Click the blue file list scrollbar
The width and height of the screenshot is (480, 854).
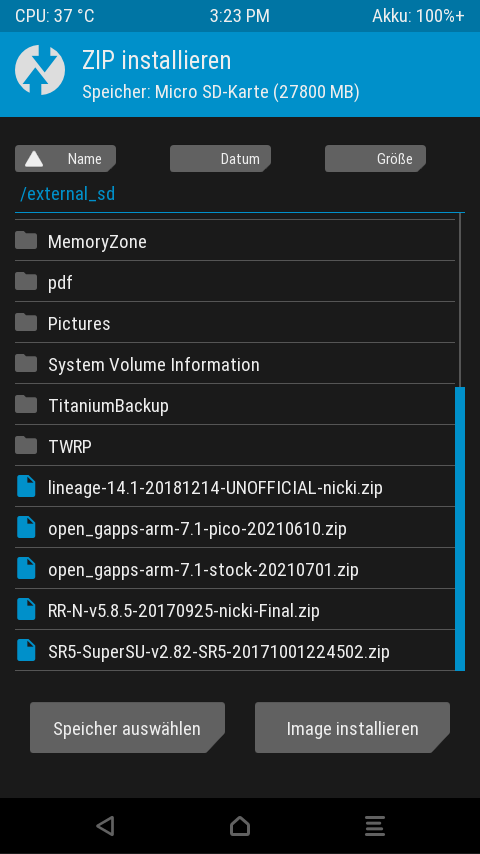[460, 528]
